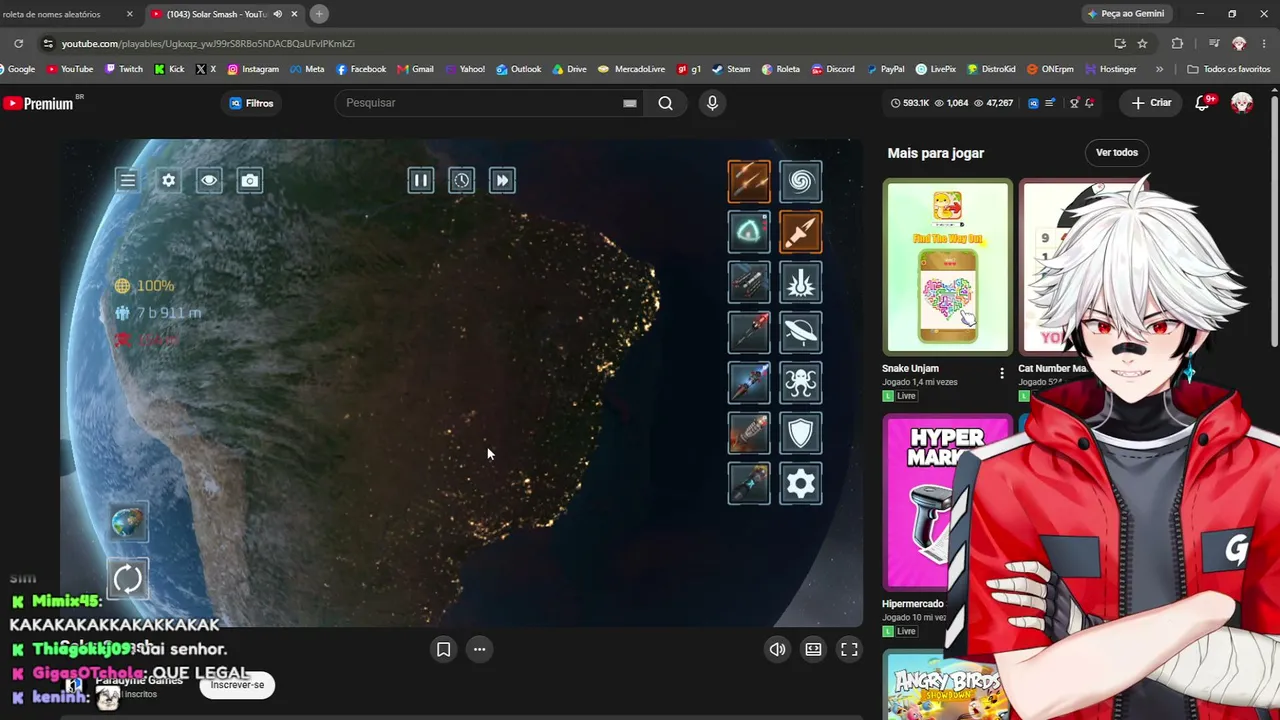Open the Gmail bookmark
The width and height of the screenshot is (1280, 720).
pos(415,69)
